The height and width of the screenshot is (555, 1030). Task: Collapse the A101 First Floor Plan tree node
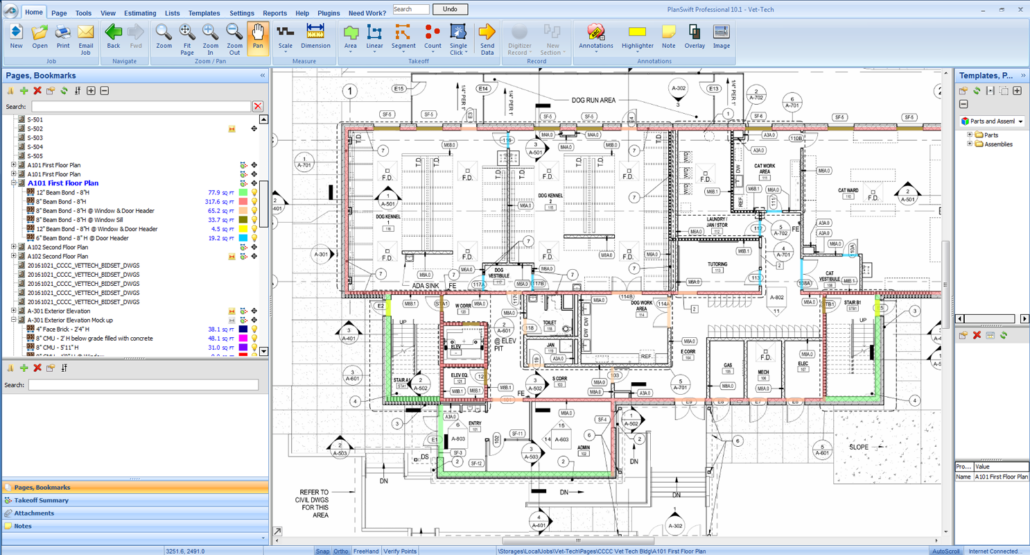coord(14,183)
